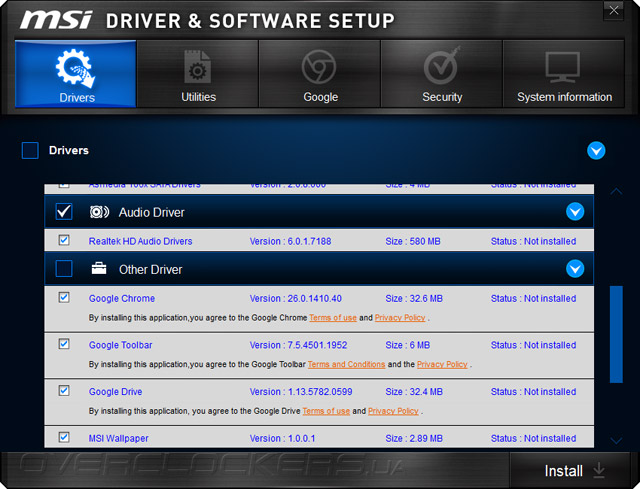This screenshot has height=489, width=640.
Task: Click the Security checkmark icon
Action: [x=442, y=65]
